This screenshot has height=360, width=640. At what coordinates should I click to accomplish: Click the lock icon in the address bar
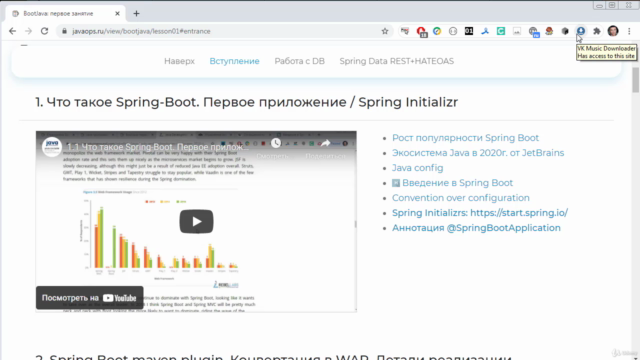64,31
